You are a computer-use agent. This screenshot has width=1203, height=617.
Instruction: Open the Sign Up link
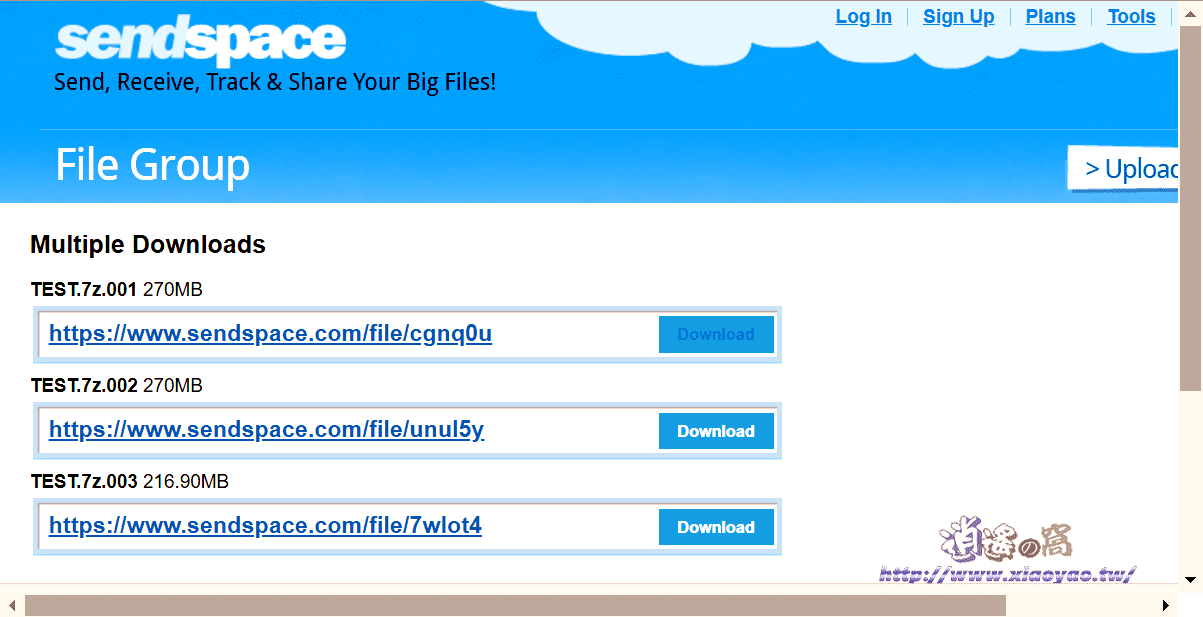(958, 16)
